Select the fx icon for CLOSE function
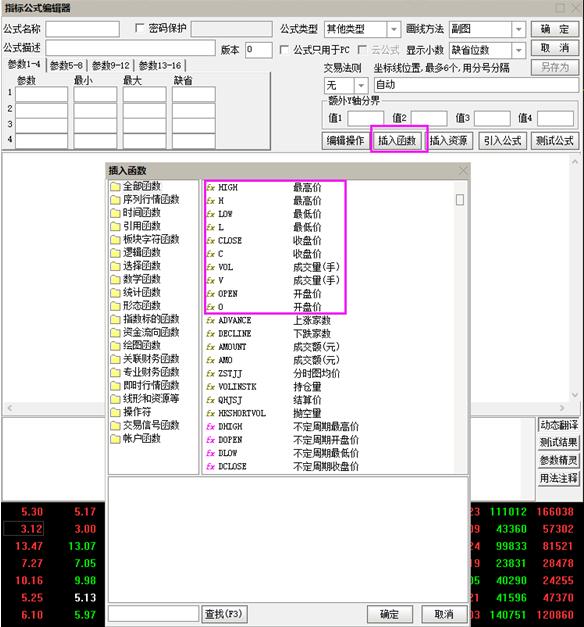This screenshot has height=627, width=584. (211, 241)
